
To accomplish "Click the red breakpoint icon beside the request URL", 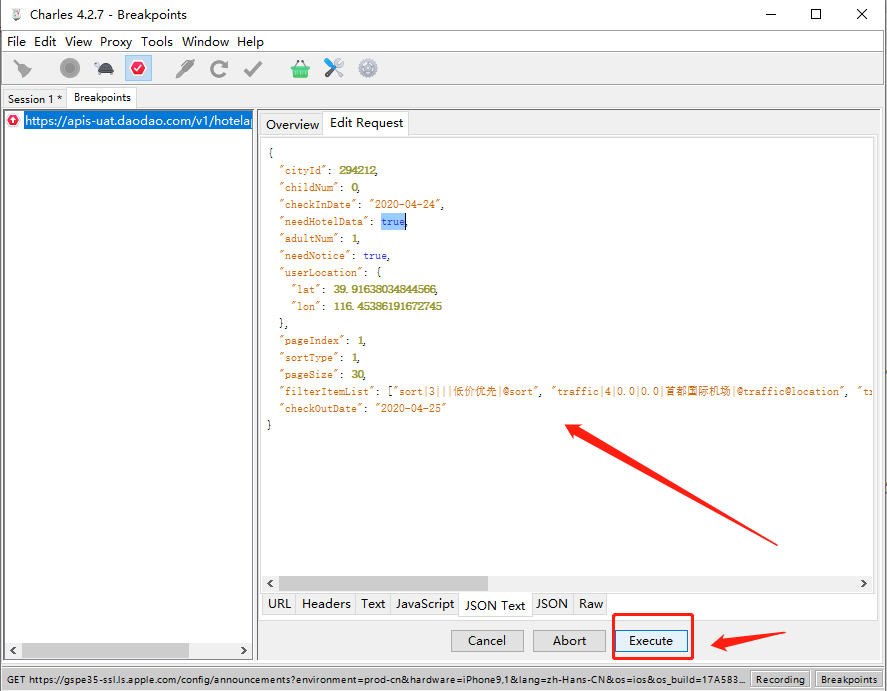I will point(14,120).
